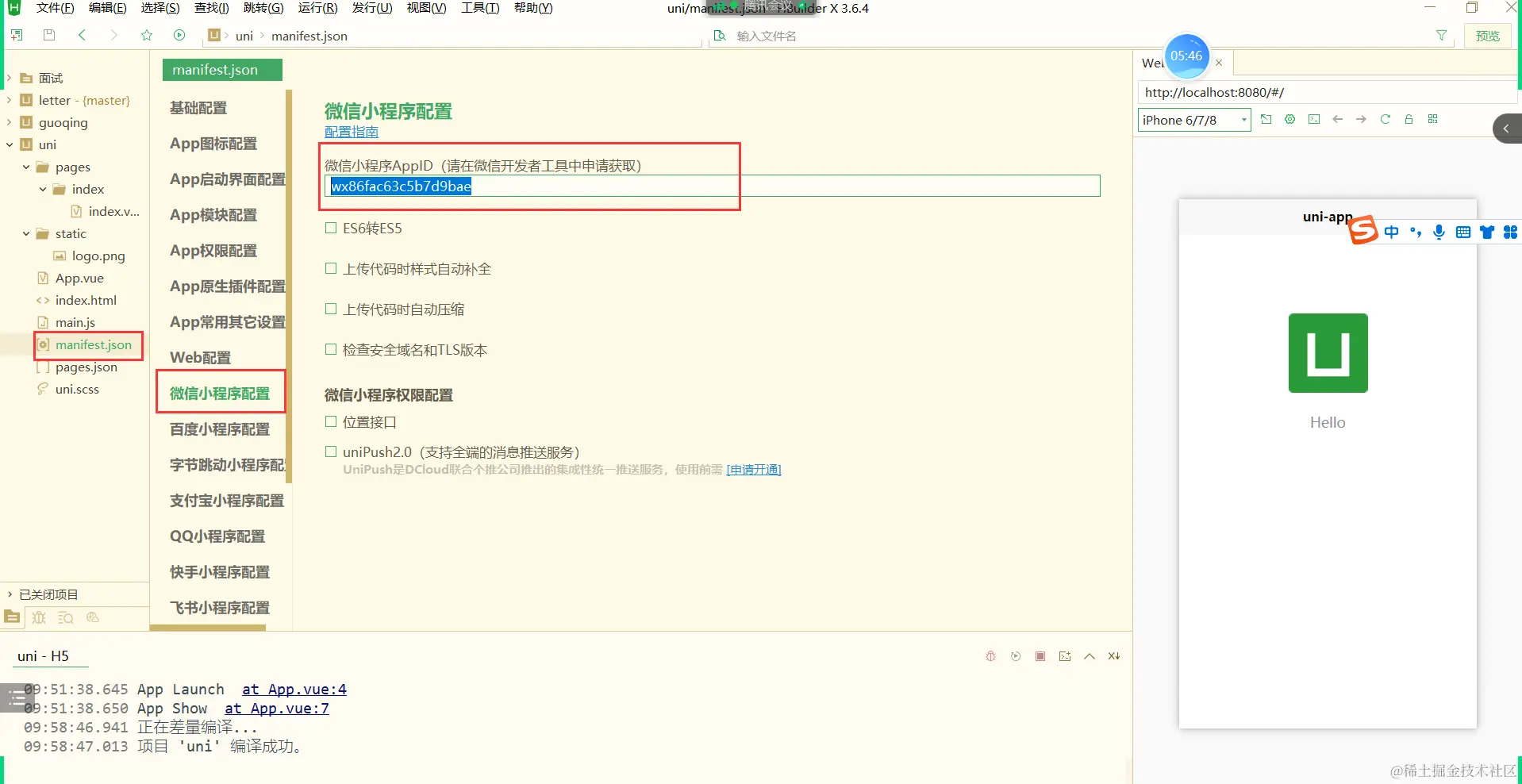The image size is (1522, 784).
Task: Expand the letter project
Action: (x=9, y=100)
